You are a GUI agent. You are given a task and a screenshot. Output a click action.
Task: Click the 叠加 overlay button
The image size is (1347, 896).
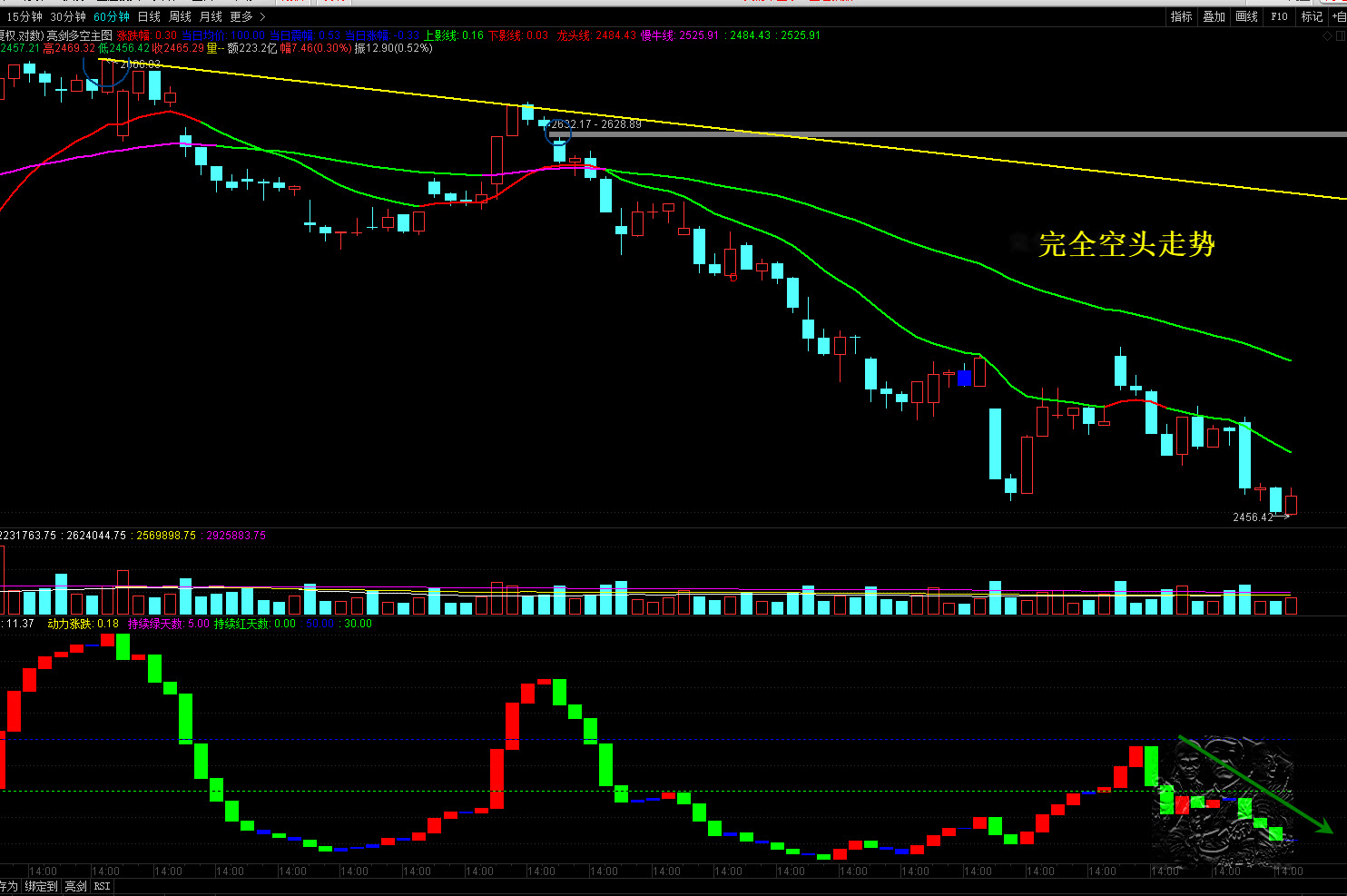[1214, 16]
